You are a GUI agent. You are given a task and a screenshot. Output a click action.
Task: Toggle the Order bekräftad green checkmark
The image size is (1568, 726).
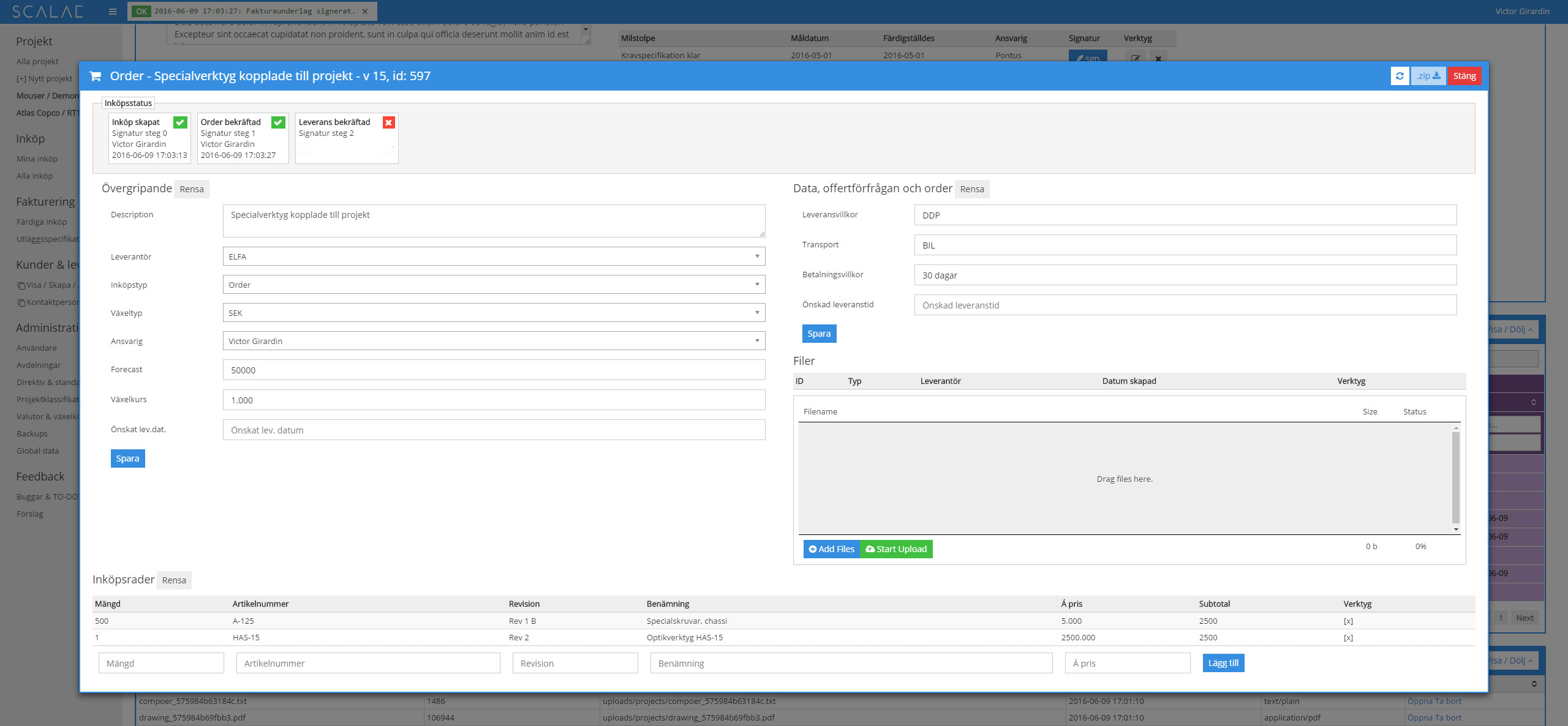point(278,122)
